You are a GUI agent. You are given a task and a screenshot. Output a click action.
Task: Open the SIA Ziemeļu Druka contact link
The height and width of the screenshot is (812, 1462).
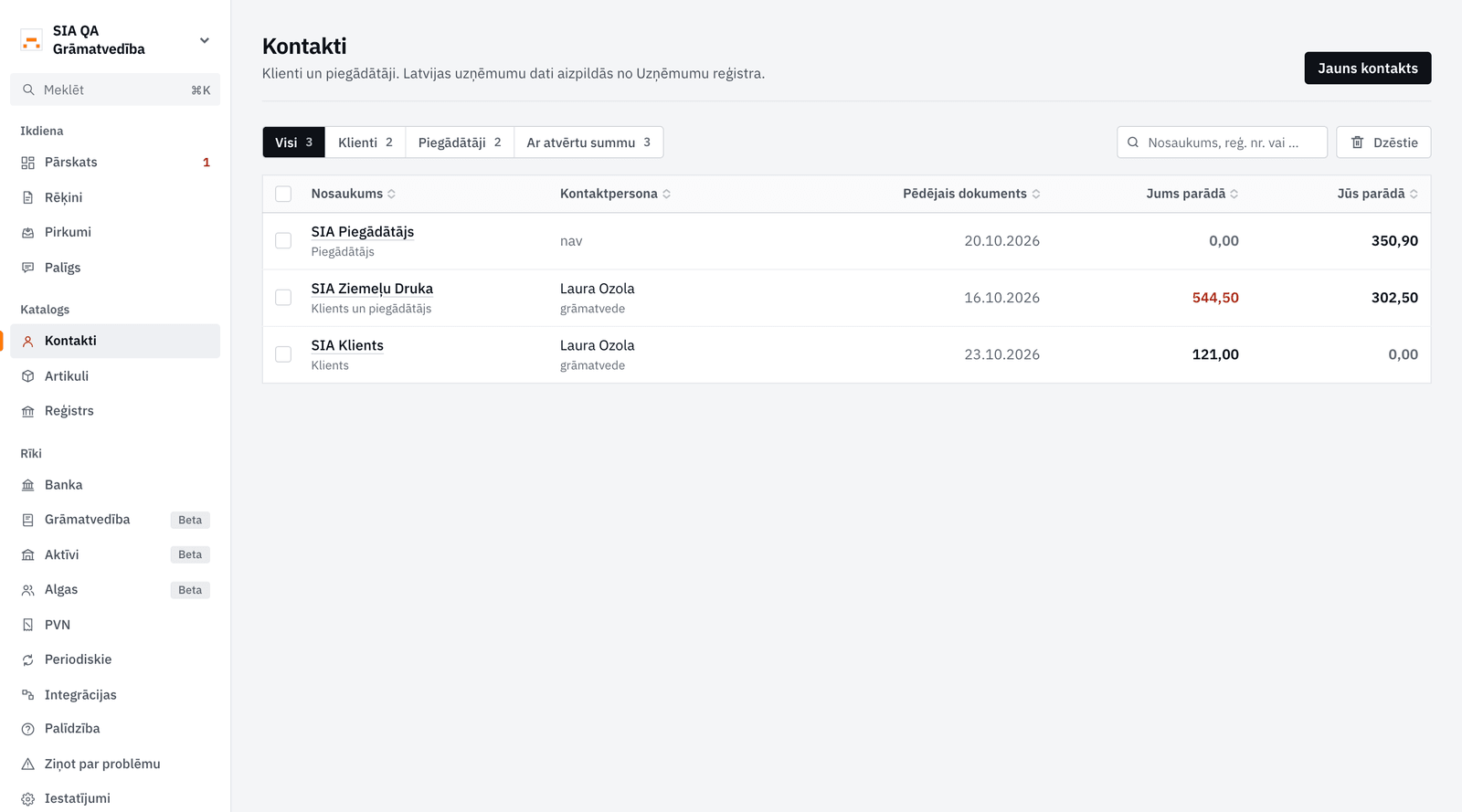(372, 289)
